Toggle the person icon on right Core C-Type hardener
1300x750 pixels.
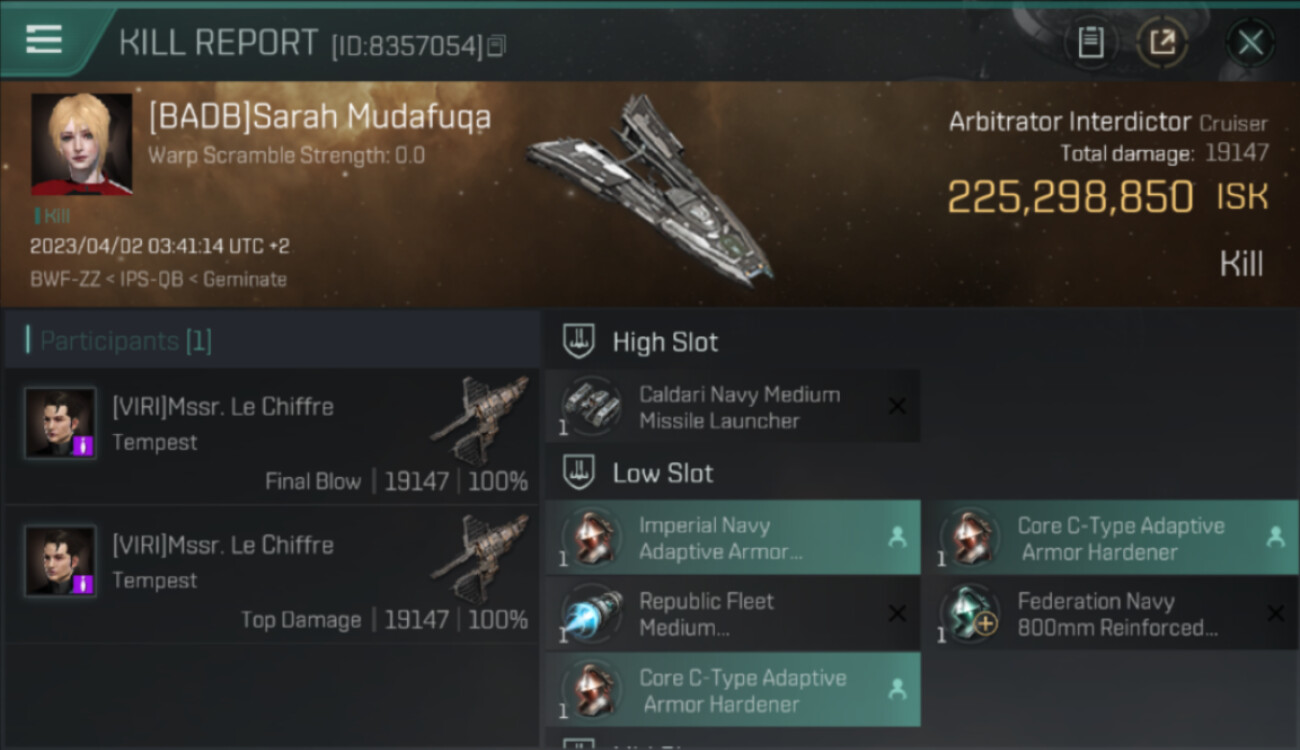(1275, 537)
